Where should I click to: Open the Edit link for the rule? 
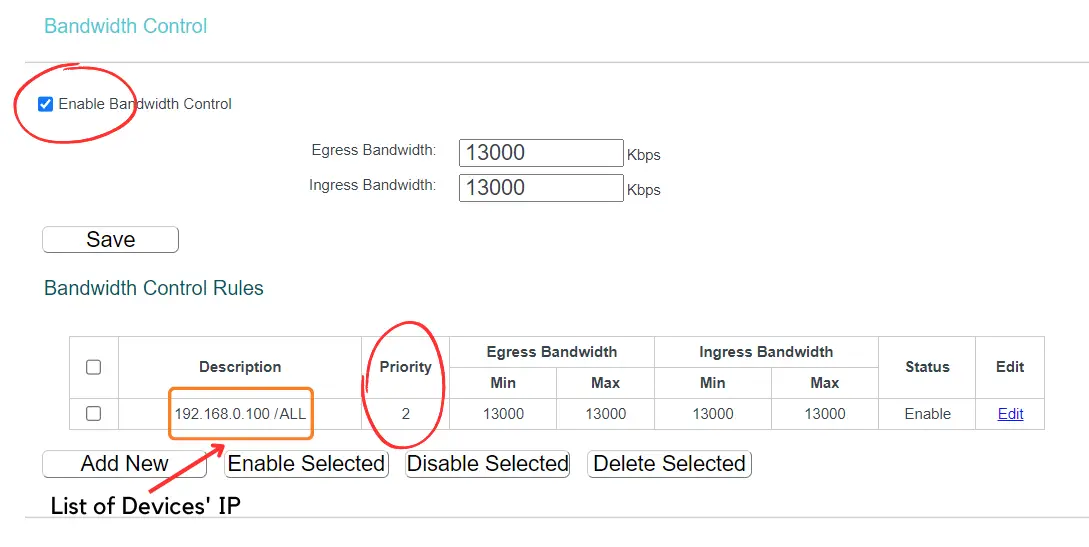1010,414
